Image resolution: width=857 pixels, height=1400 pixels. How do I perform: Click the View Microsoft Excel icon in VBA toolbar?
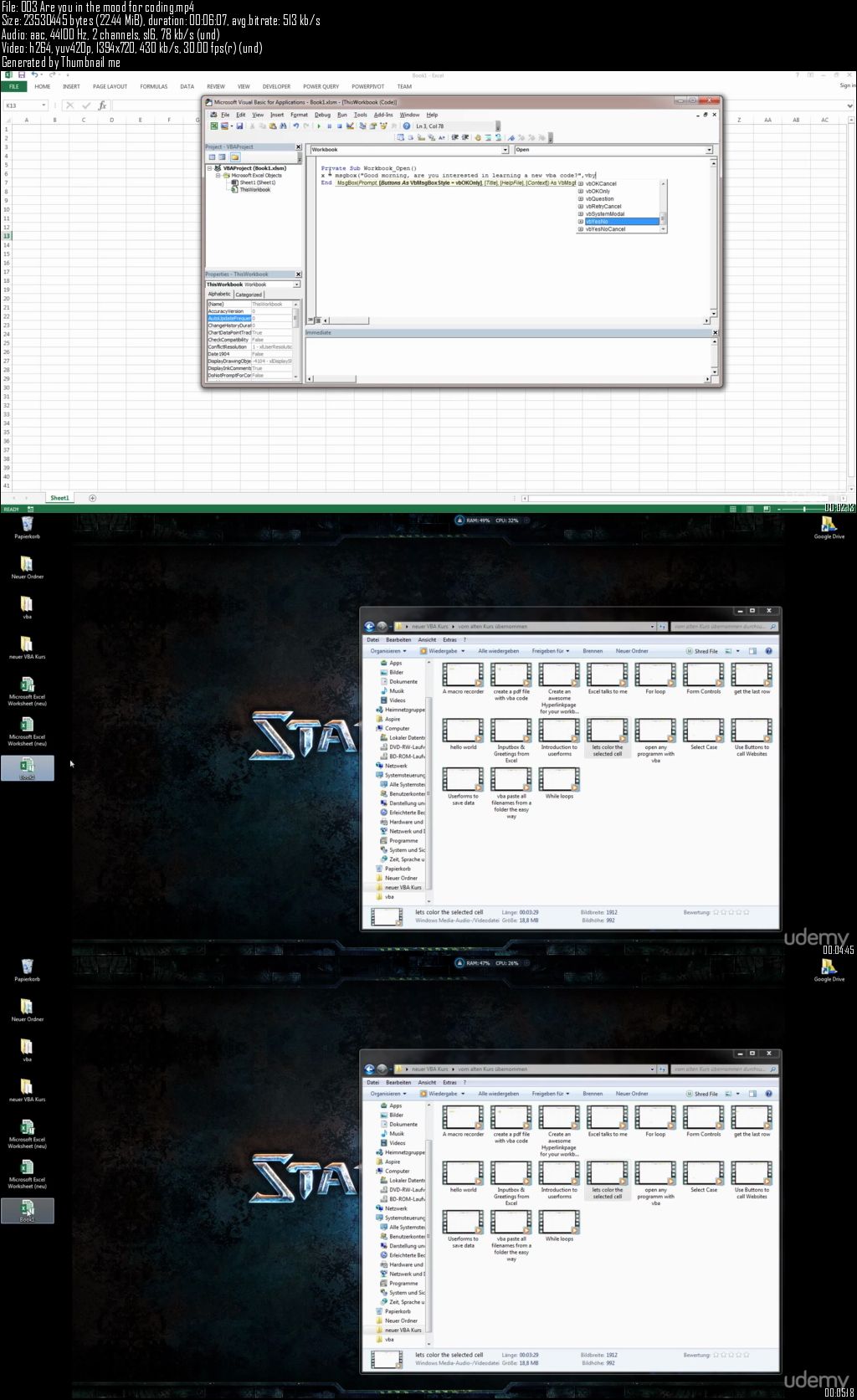pyautogui.click(x=214, y=126)
